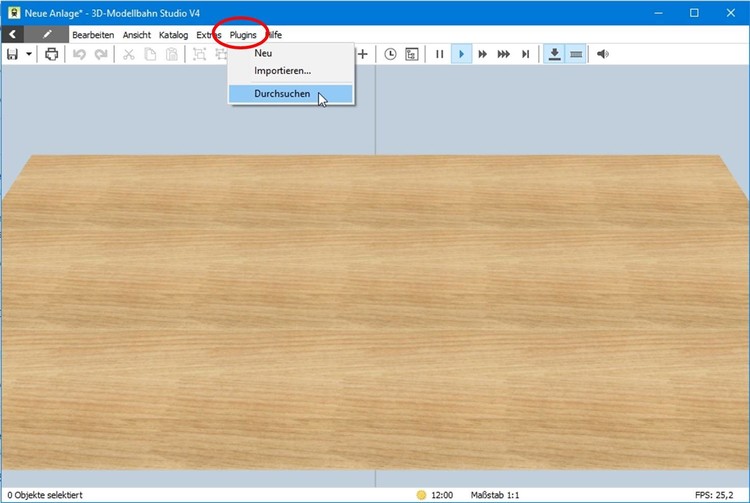The height and width of the screenshot is (503, 750).
Task: Open the clock time settings icon
Action: click(x=390, y=54)
